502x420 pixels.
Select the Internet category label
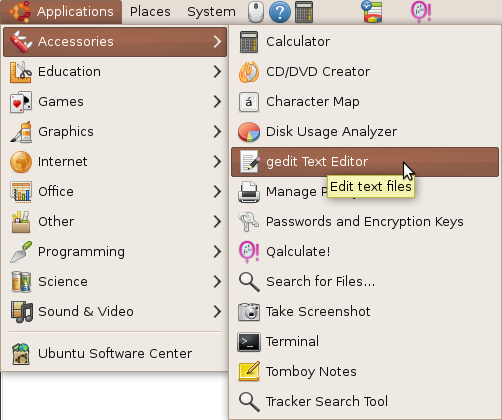[63, 162]
